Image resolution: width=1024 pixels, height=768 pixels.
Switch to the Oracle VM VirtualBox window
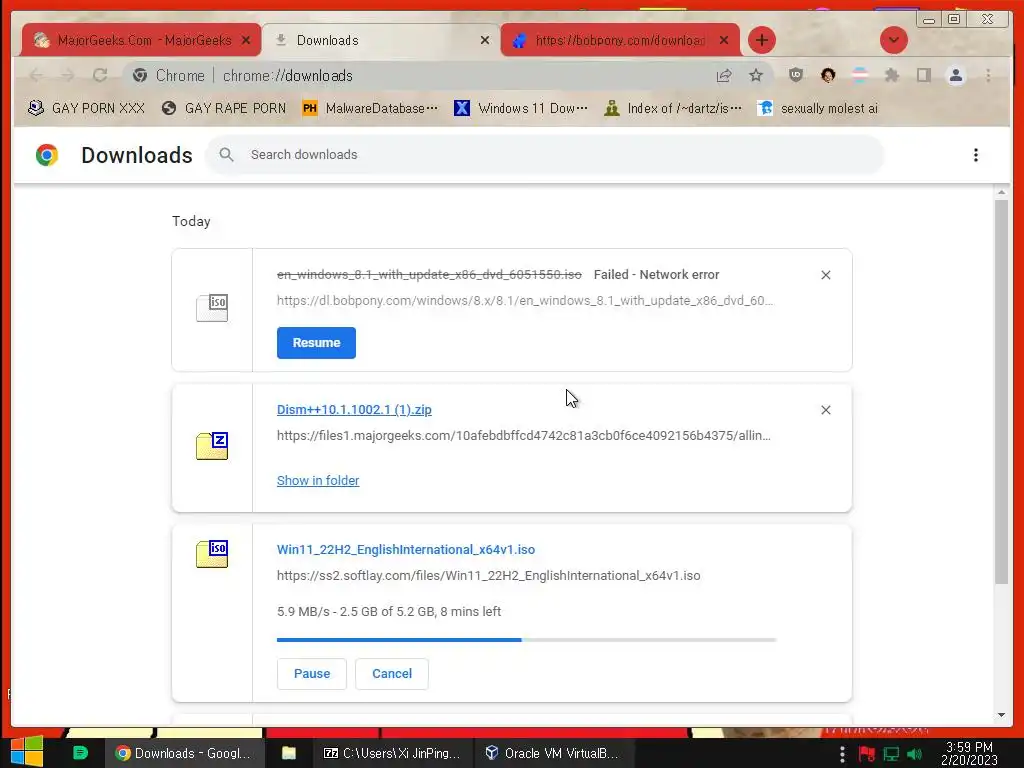pos(552,754)
